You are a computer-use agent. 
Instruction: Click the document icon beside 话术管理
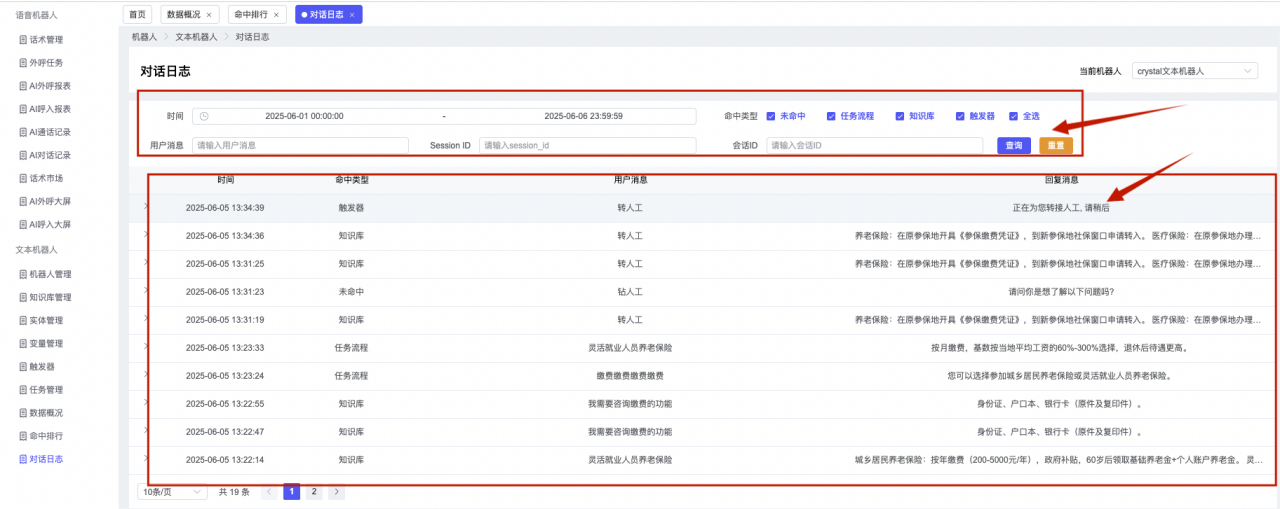click(x=23, y=40)
